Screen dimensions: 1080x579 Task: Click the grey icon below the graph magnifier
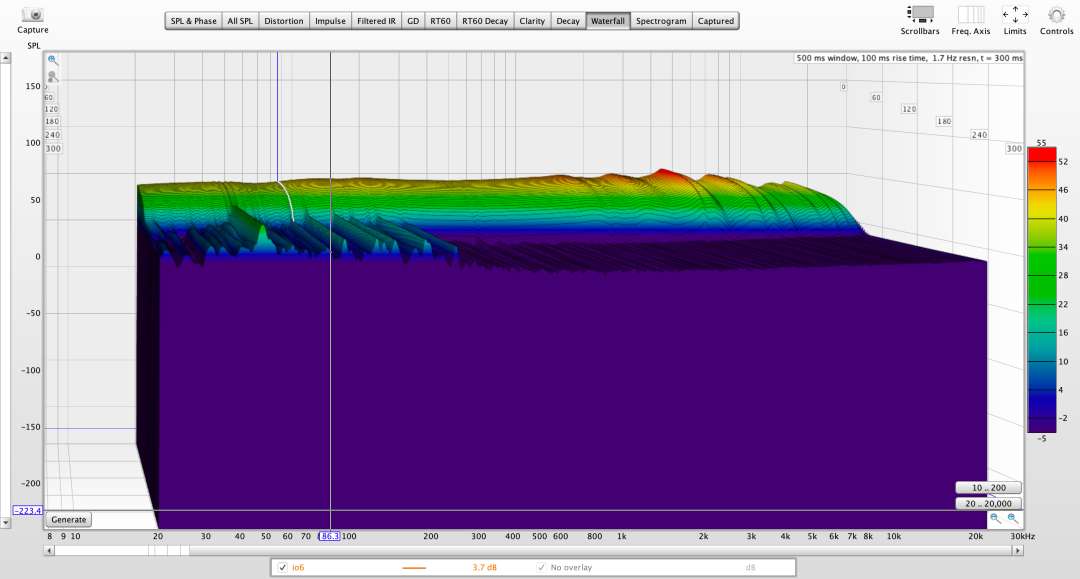[x=53, y=76]
